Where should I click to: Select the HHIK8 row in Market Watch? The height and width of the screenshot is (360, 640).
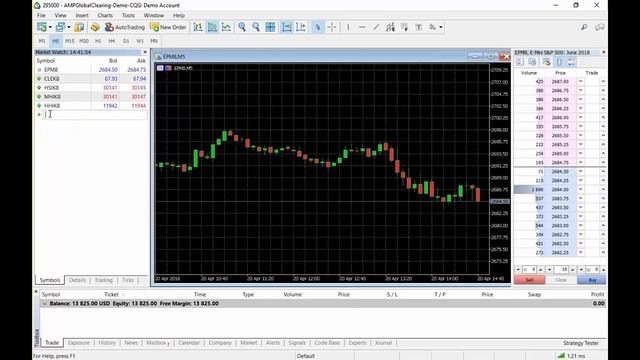91,106
